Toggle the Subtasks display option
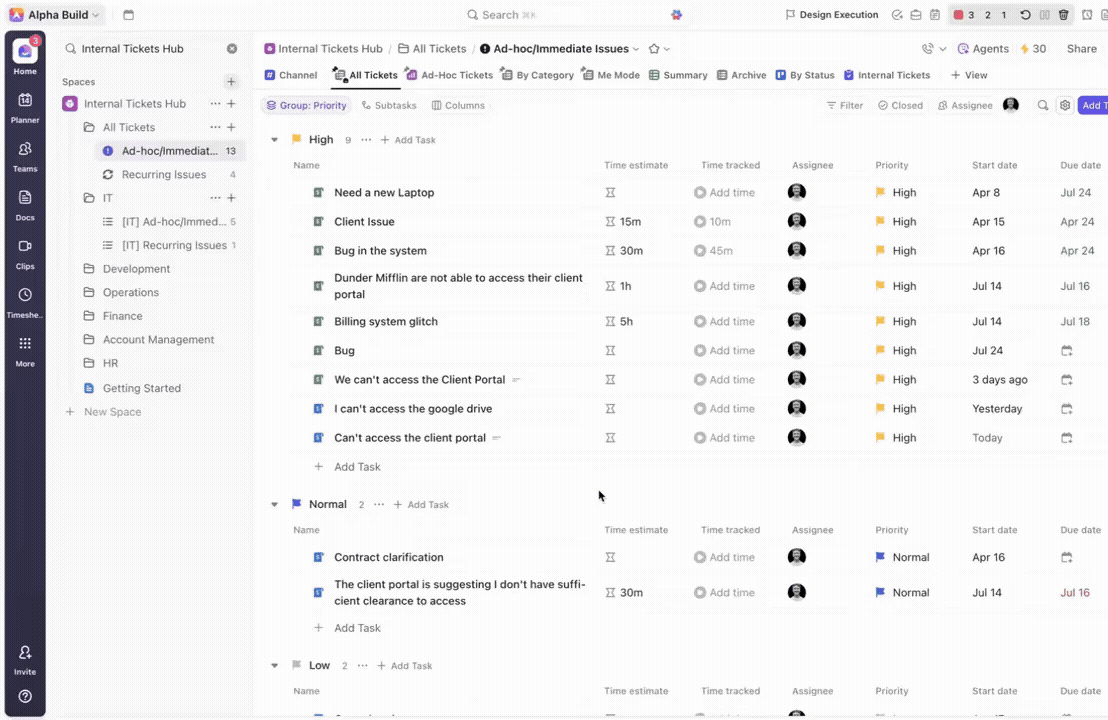 click(389, 105)
